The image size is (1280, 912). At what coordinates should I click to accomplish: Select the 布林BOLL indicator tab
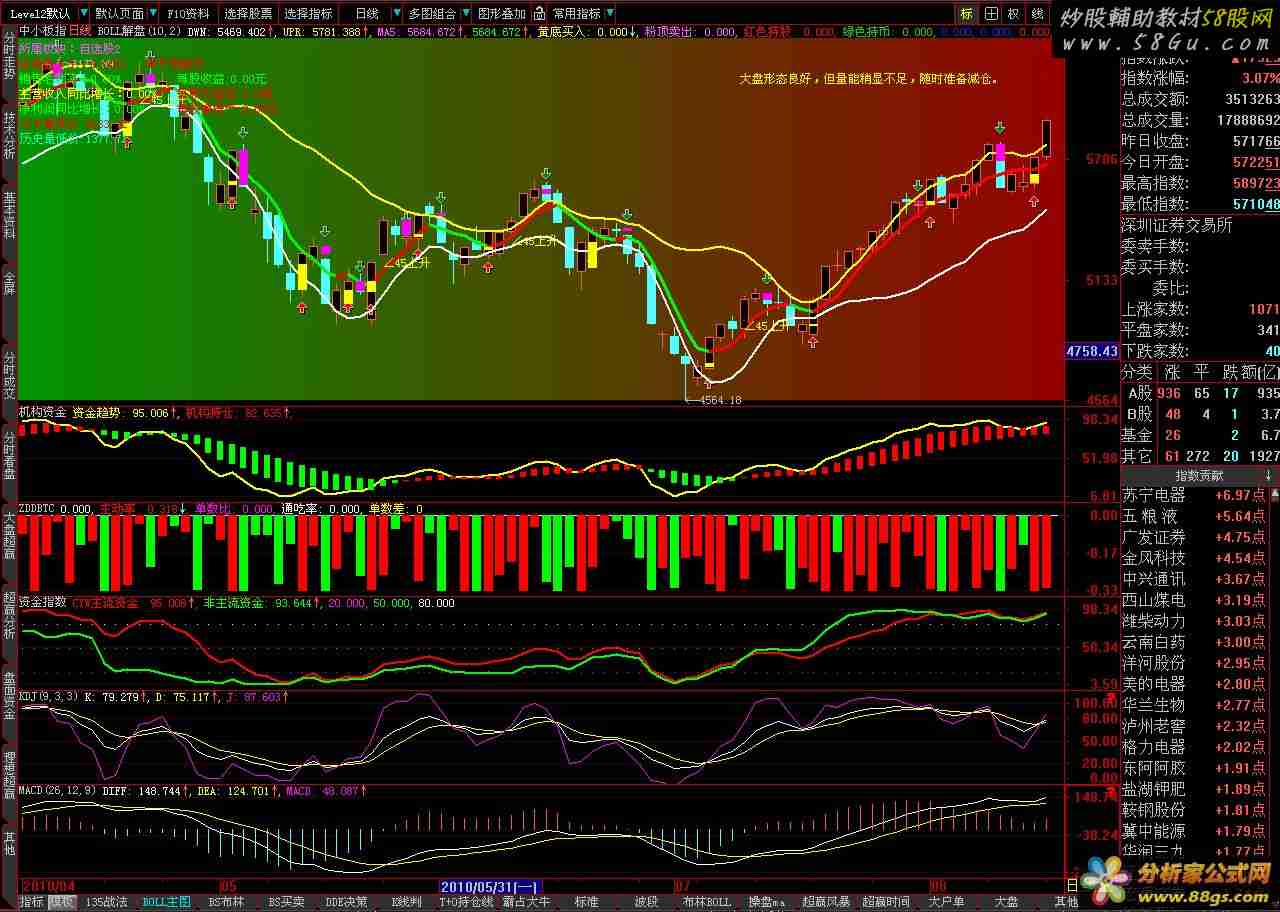[x=706, y=902]
